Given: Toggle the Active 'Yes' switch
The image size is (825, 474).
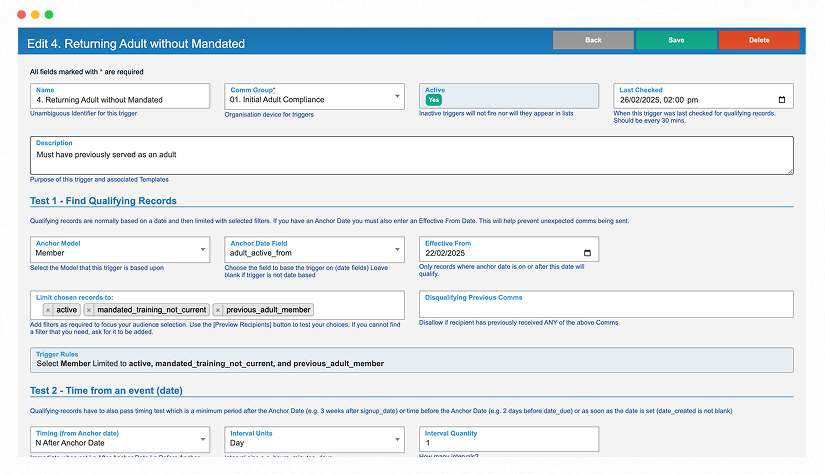Looking at the screenshot, I should (434, 100).
